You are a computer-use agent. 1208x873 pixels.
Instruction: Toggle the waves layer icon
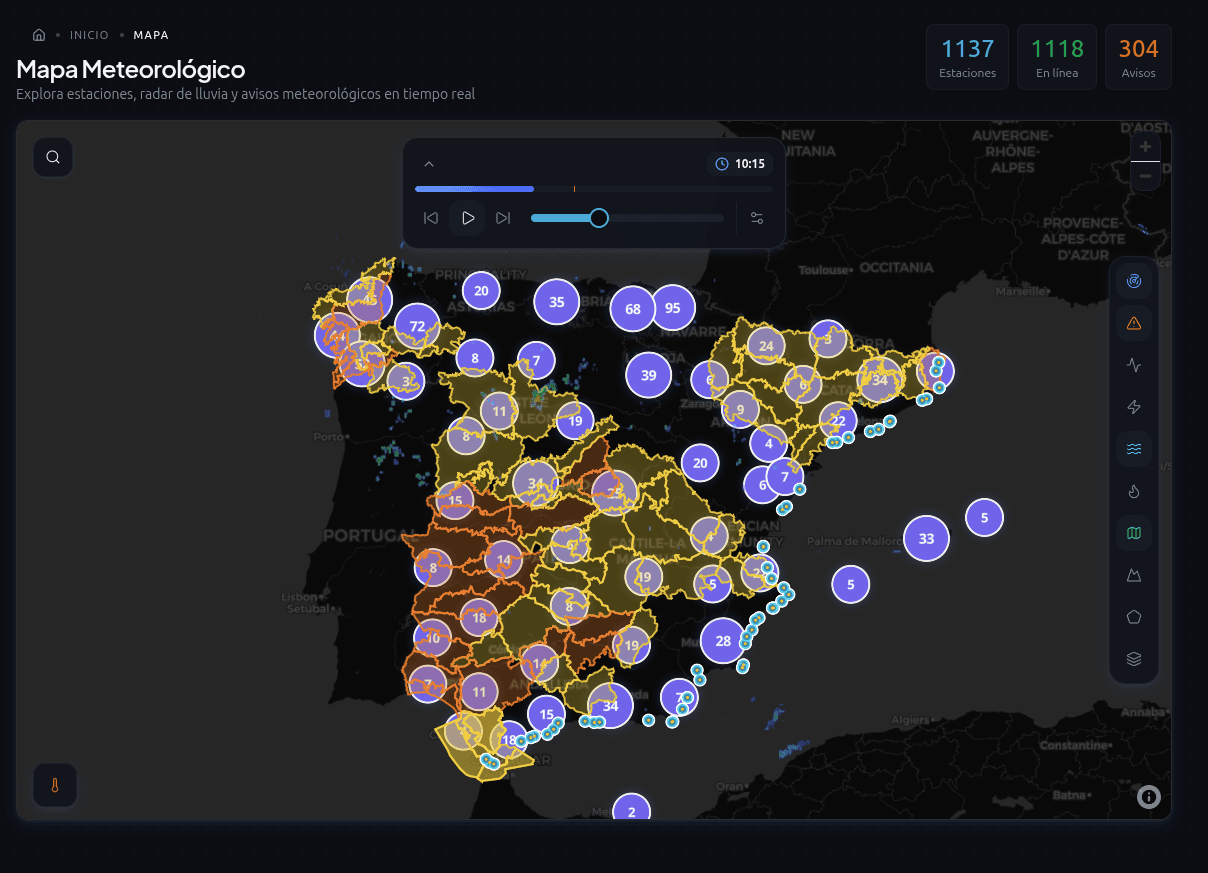click(1134, 449)
